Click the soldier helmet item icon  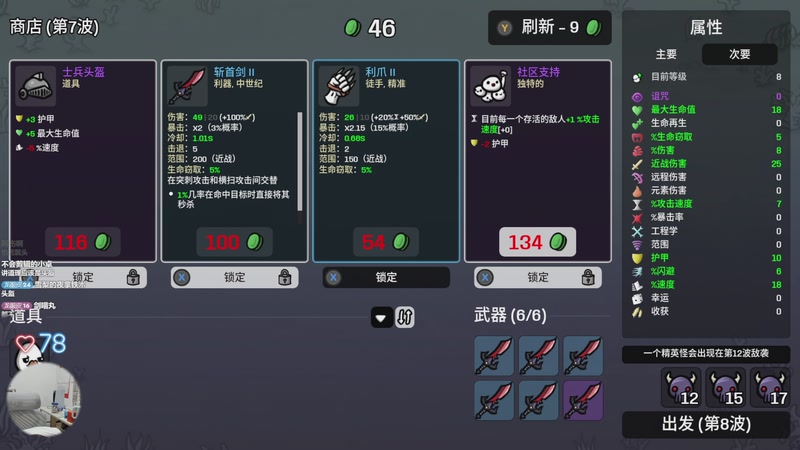[x=36, y=86]
